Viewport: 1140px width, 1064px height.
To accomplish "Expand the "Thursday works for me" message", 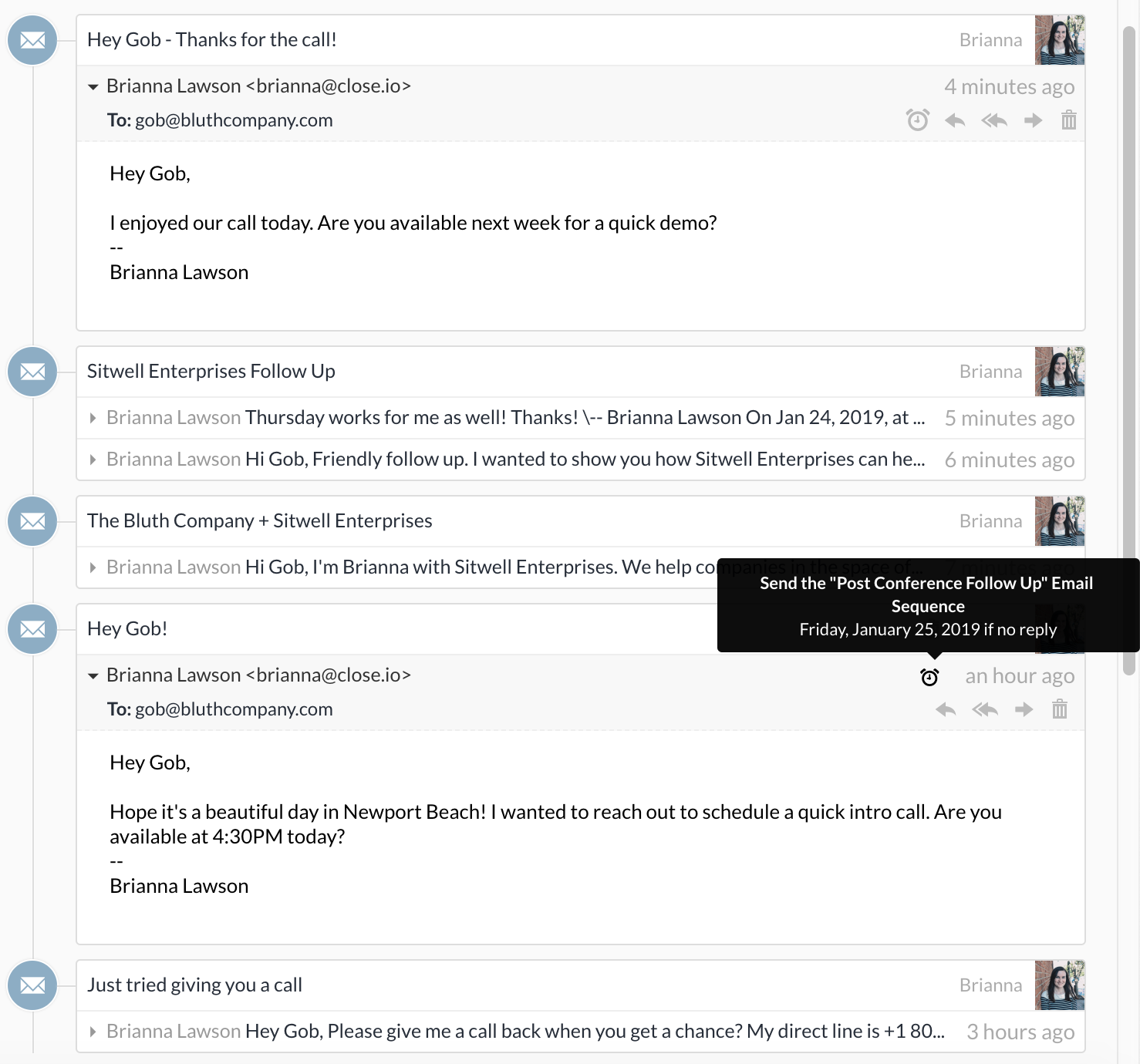I will pos(93,418).
